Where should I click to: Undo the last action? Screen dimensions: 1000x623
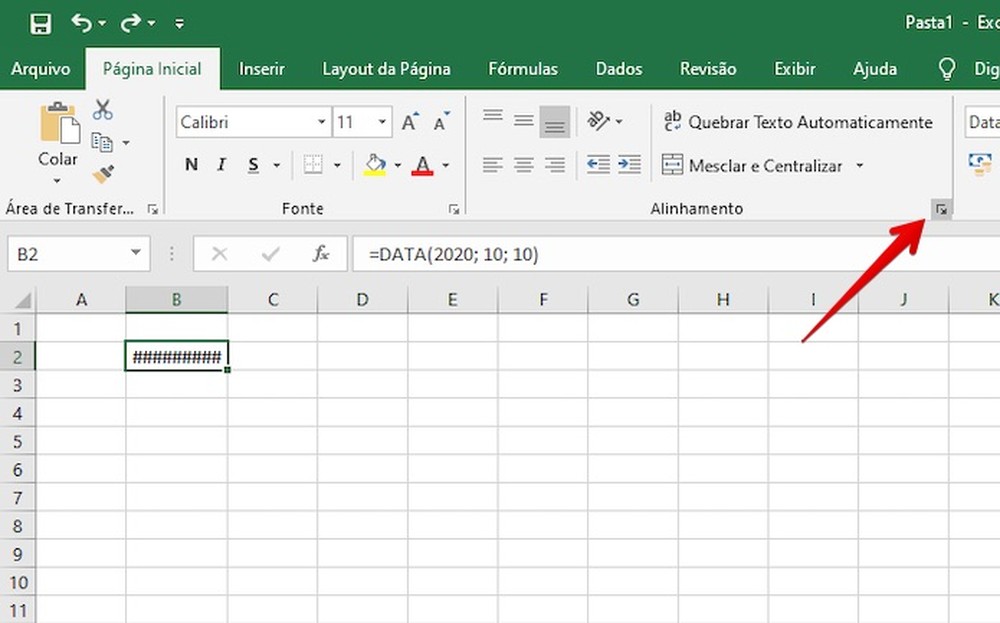81,24
